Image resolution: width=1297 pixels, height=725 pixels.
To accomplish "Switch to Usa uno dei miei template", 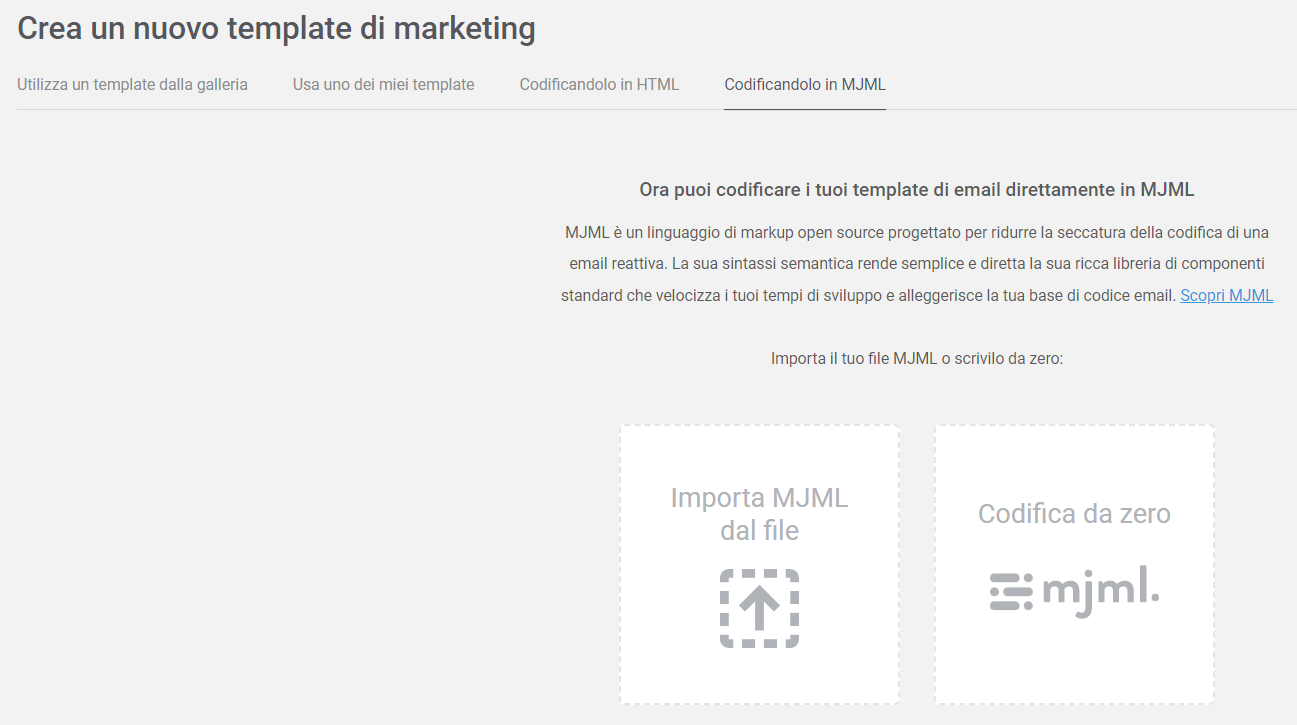I will (383, 84).
